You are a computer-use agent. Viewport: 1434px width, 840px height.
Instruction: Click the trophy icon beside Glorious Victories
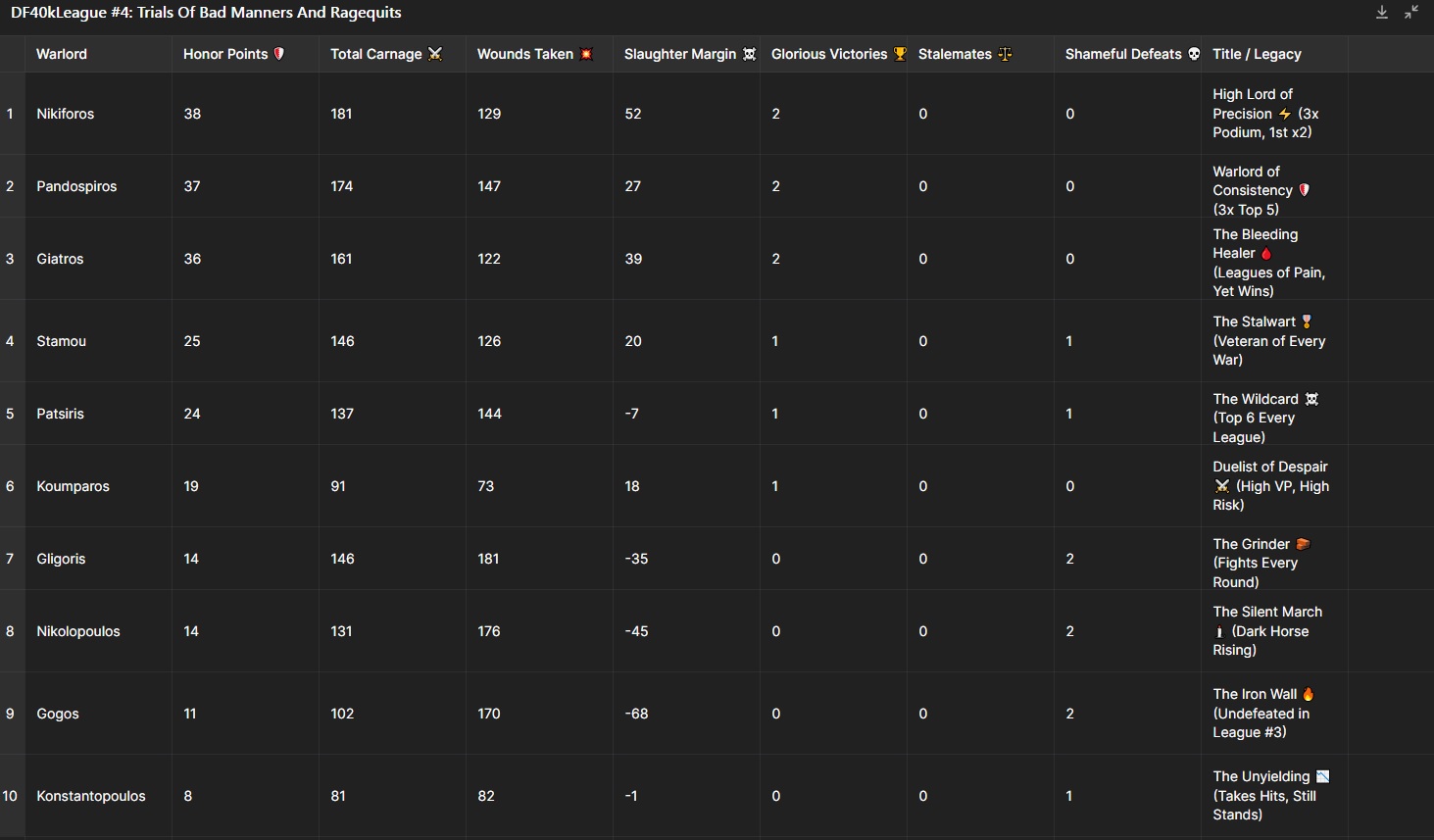tap(900, 54)
